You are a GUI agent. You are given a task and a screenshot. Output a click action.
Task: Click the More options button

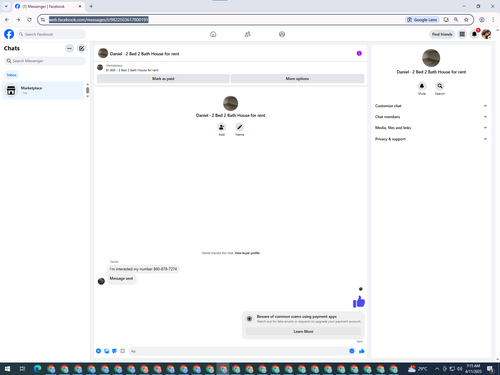(297, 79)
